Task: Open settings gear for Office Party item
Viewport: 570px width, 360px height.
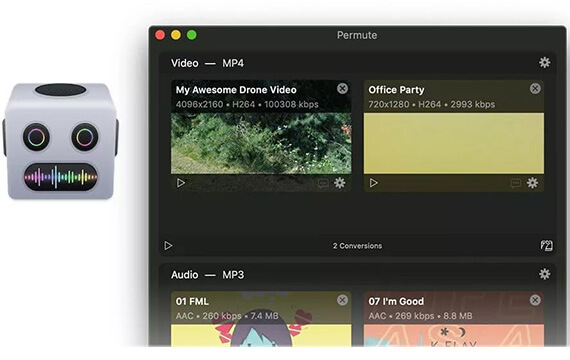Action: click(x=532, y=183)
